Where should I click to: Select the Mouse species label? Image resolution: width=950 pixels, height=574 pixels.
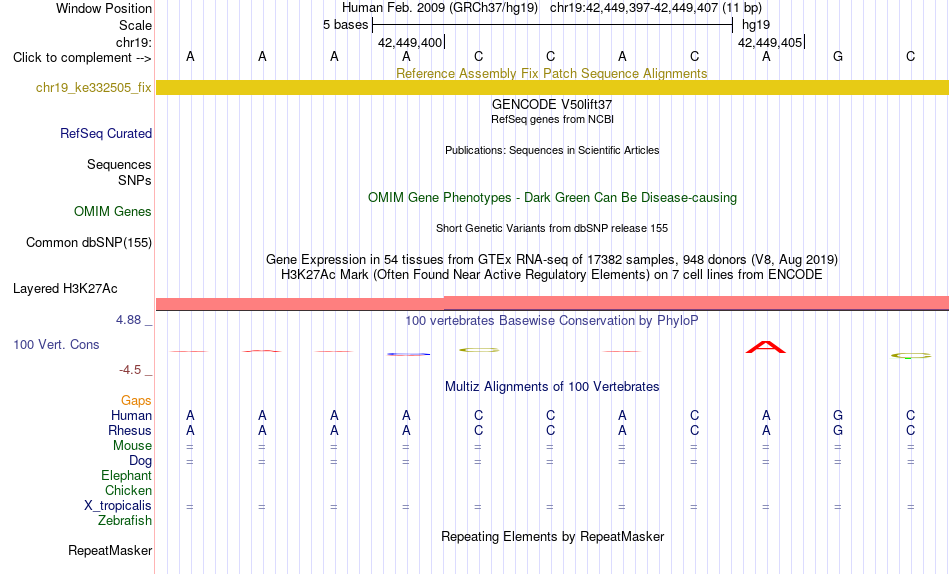tap(132, 446)
